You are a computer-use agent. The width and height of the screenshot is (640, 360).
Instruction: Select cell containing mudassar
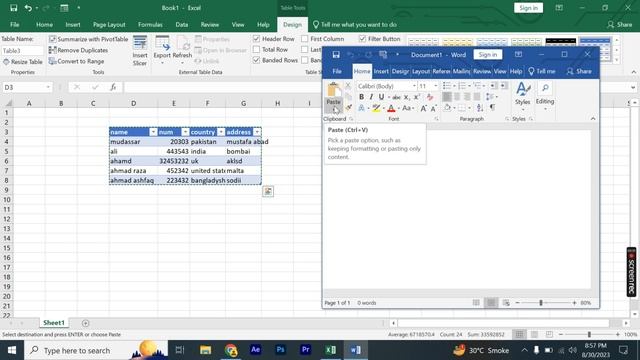[x=133, y=142]
